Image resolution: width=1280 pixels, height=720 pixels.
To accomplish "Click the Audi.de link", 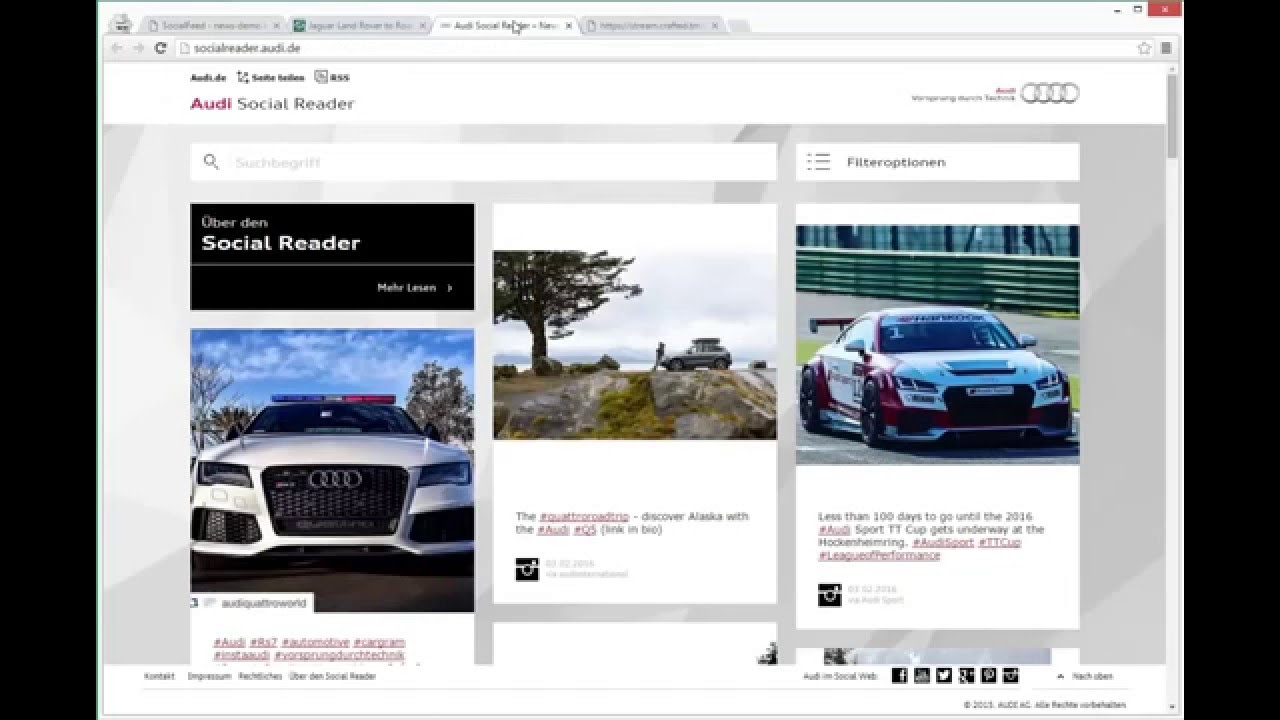I will [208, 77].
